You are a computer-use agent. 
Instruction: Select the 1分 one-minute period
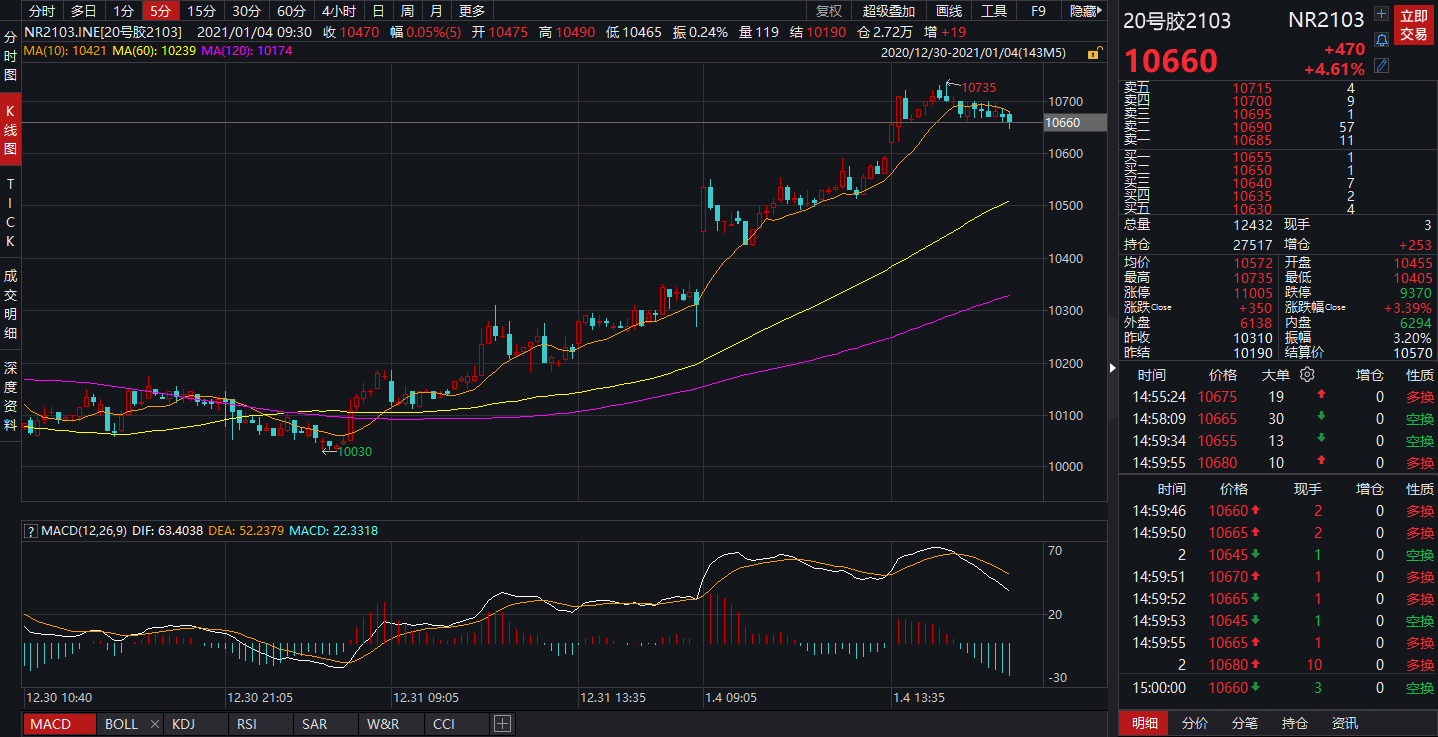click(x=123, y=11)
